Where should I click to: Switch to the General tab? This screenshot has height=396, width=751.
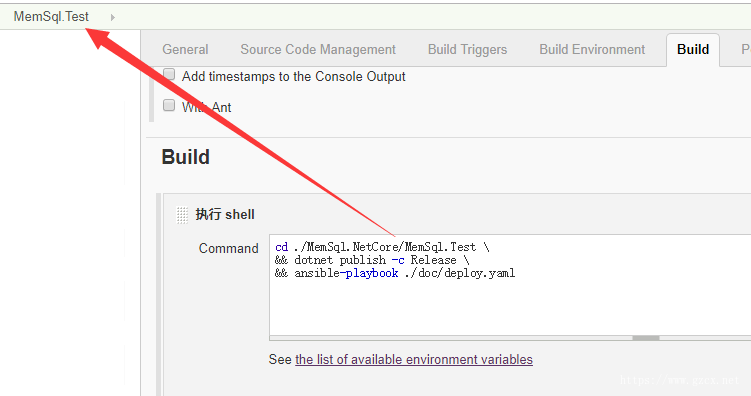[x=185, y=49]
